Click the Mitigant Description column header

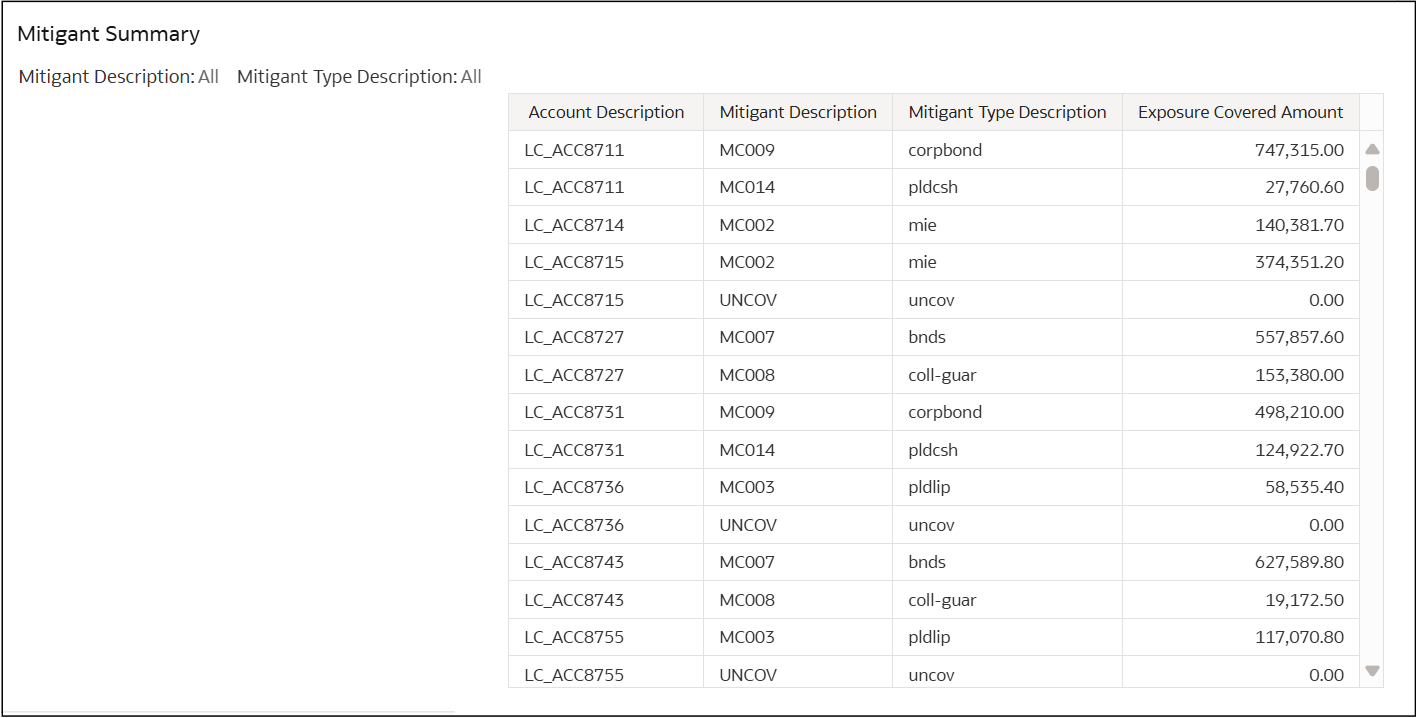[797, 112]
